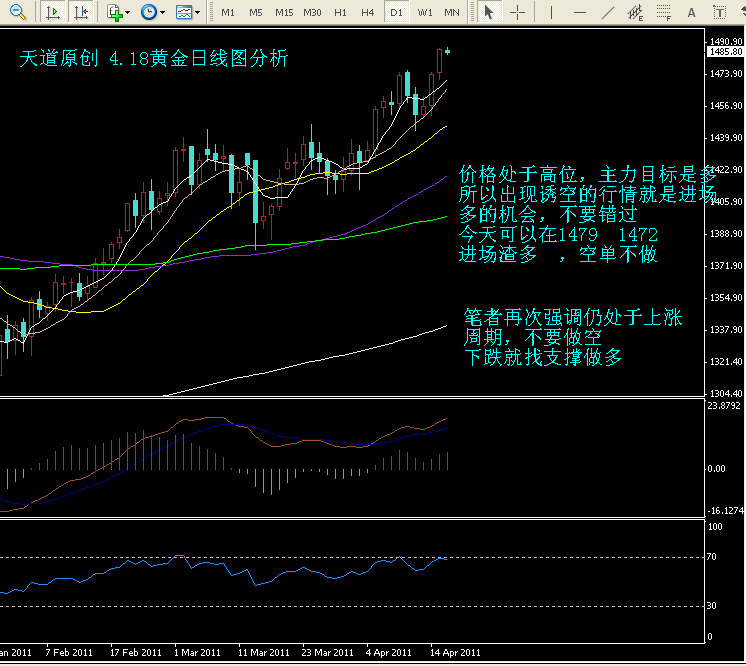The width and height of the screenshot is (746, 666).
Task: Click the MACD scale value -16.1274
Action: pyautogui.click(x=725, y=510)
